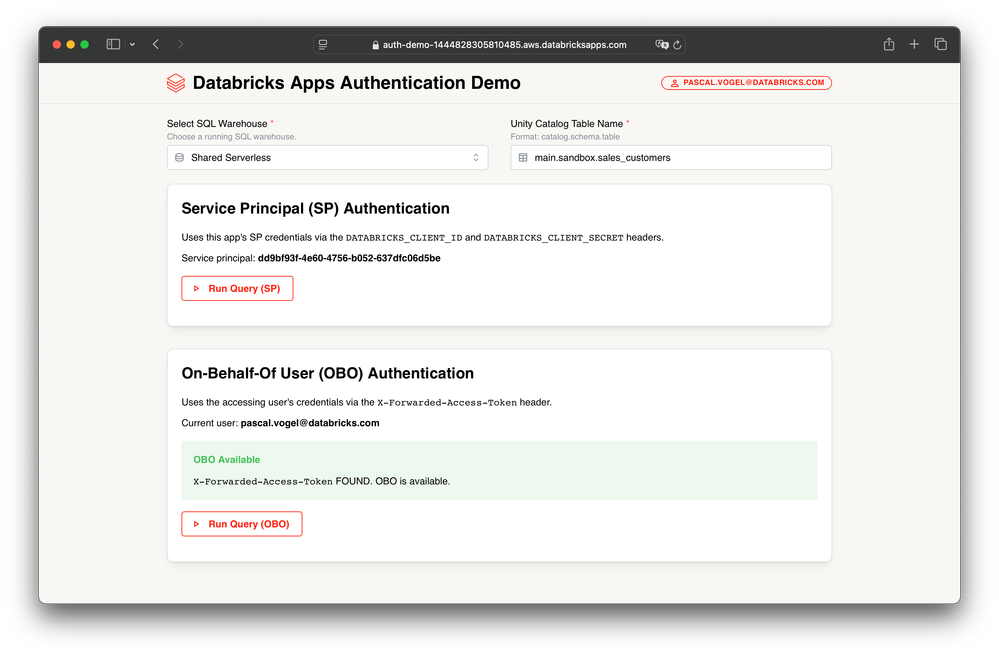Reload the page with refresh icon

pos(677,45)
